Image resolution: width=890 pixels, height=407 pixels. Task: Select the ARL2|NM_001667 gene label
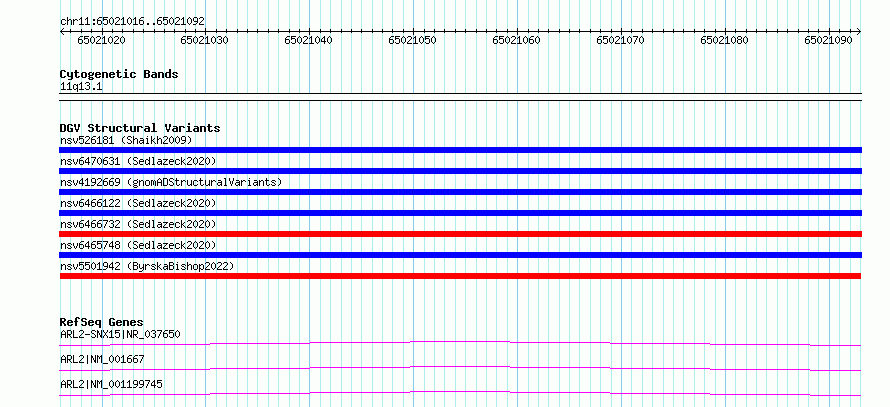point(102,359)
